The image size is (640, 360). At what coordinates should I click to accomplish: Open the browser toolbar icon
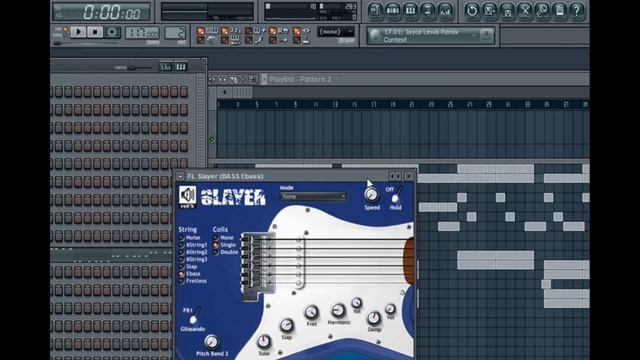coord(428,11)
